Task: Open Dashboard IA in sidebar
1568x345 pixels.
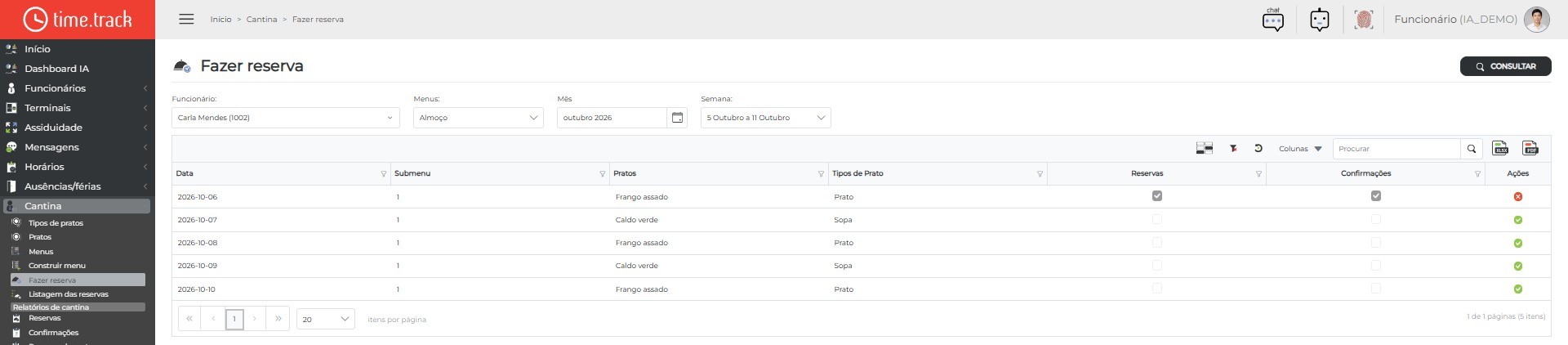Action: click(77, 69)
